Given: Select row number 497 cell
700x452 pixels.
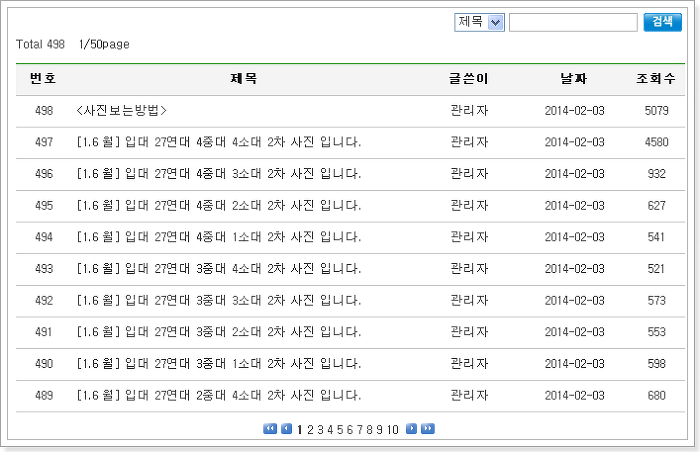Looking at the screenshot, I should click(44, 142).
